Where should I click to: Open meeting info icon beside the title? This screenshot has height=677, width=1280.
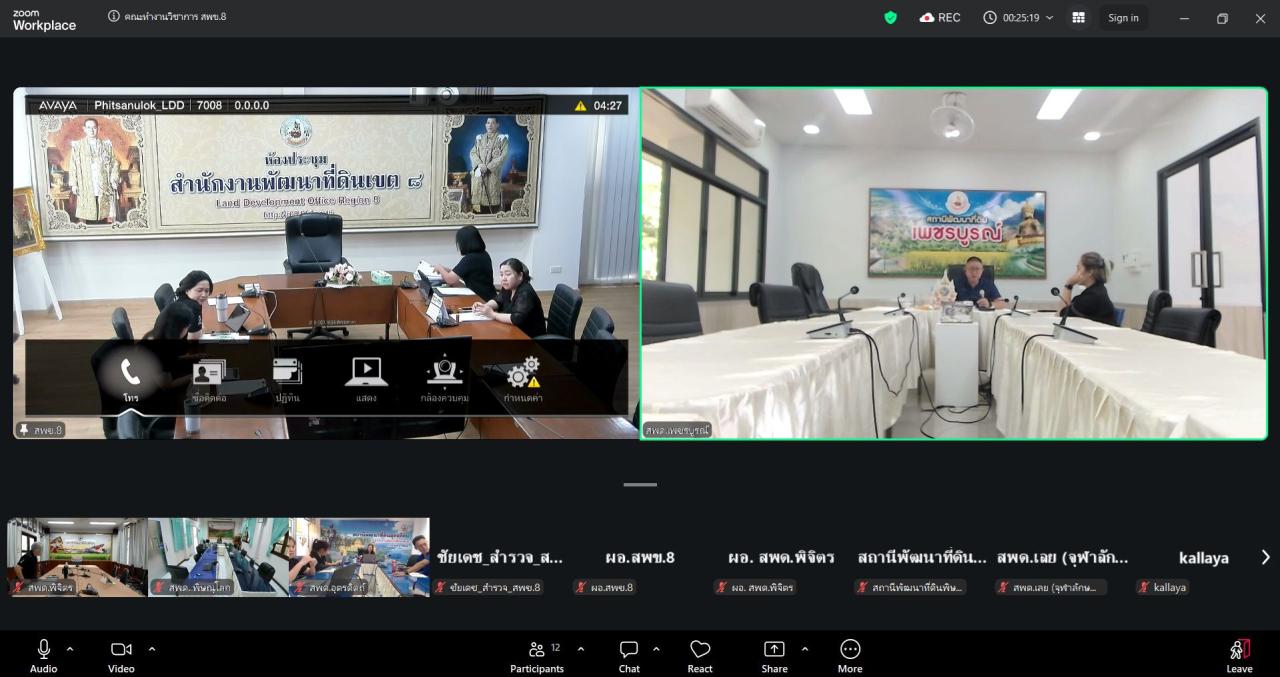[114, 17]
